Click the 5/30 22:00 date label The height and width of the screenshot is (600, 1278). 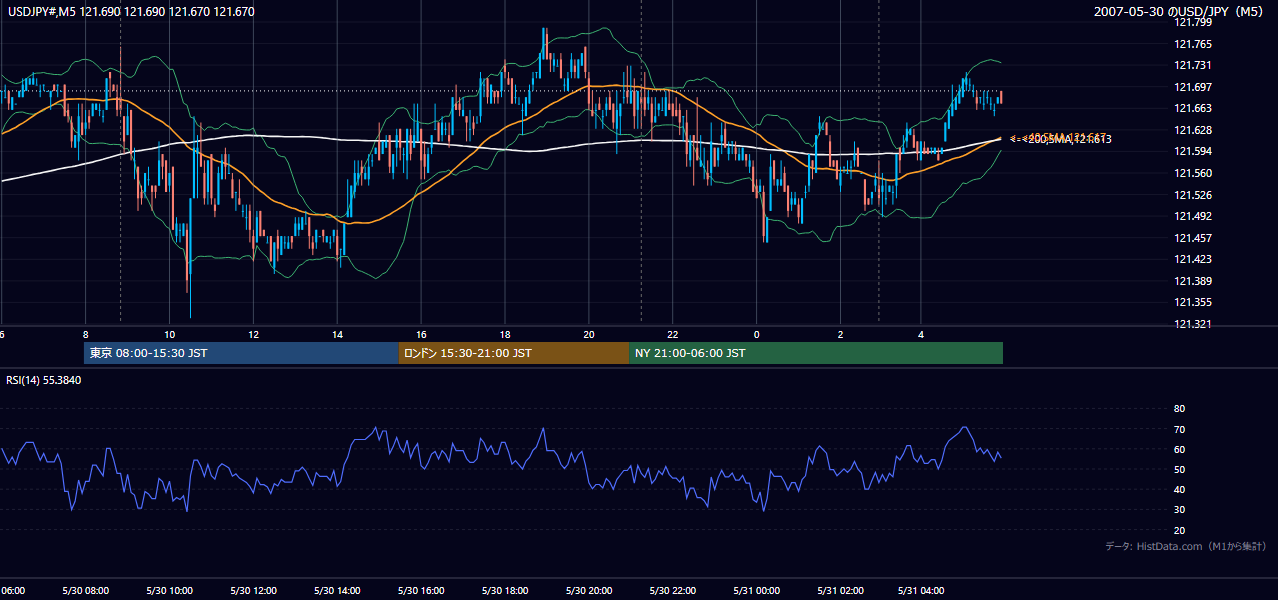click(671, 591)
